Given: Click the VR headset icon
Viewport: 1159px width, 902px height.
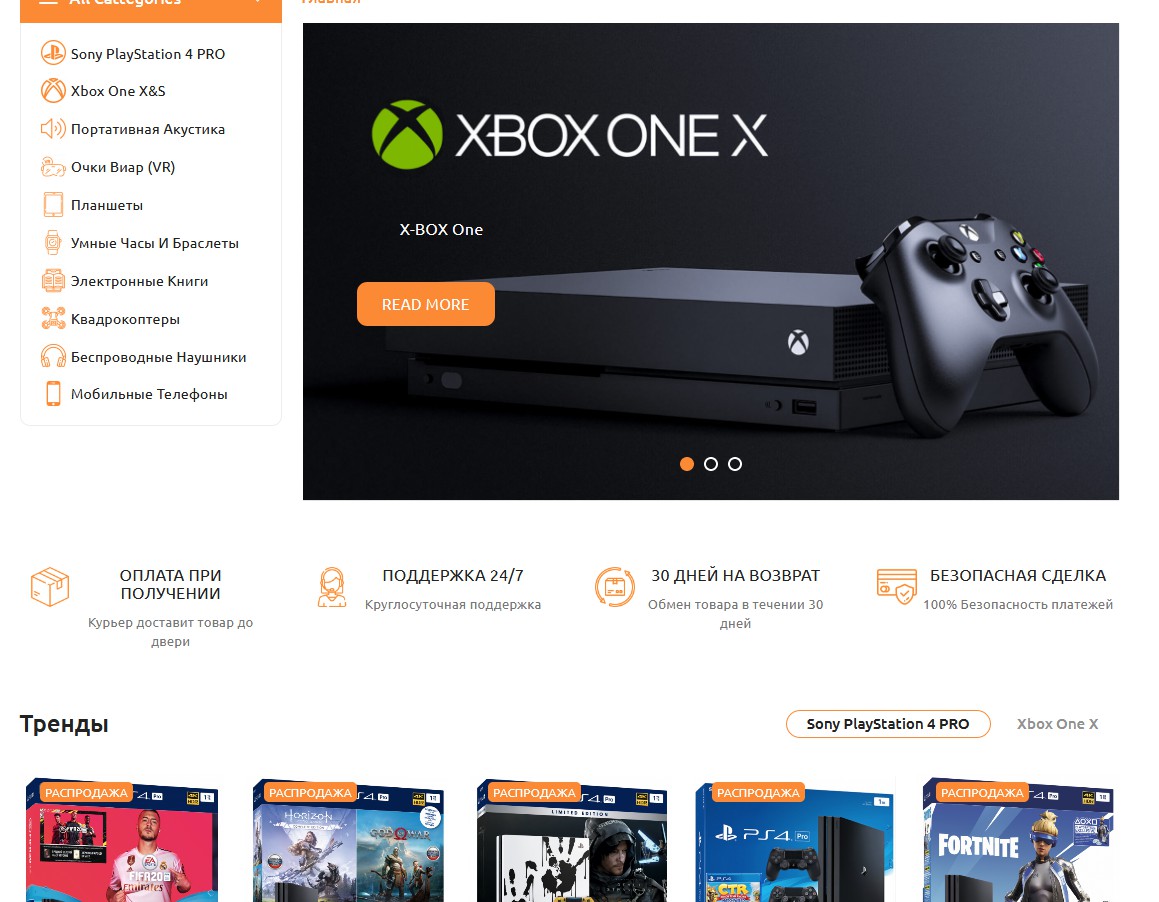Looking at the screenshot, I should tap(53, 167).
